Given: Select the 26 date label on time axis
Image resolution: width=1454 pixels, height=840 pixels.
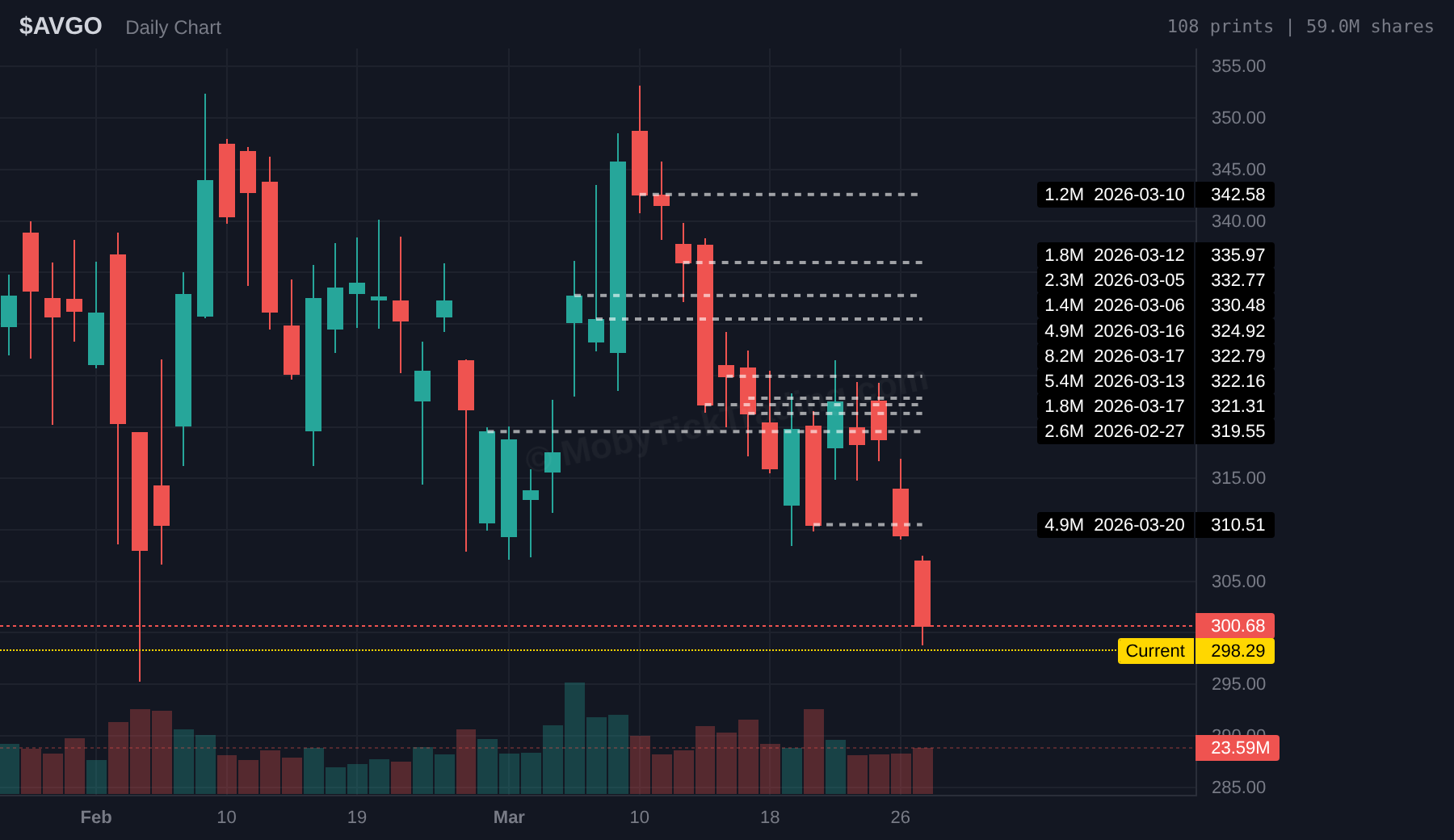Looking at the screenshot, I should click(900, 817).
